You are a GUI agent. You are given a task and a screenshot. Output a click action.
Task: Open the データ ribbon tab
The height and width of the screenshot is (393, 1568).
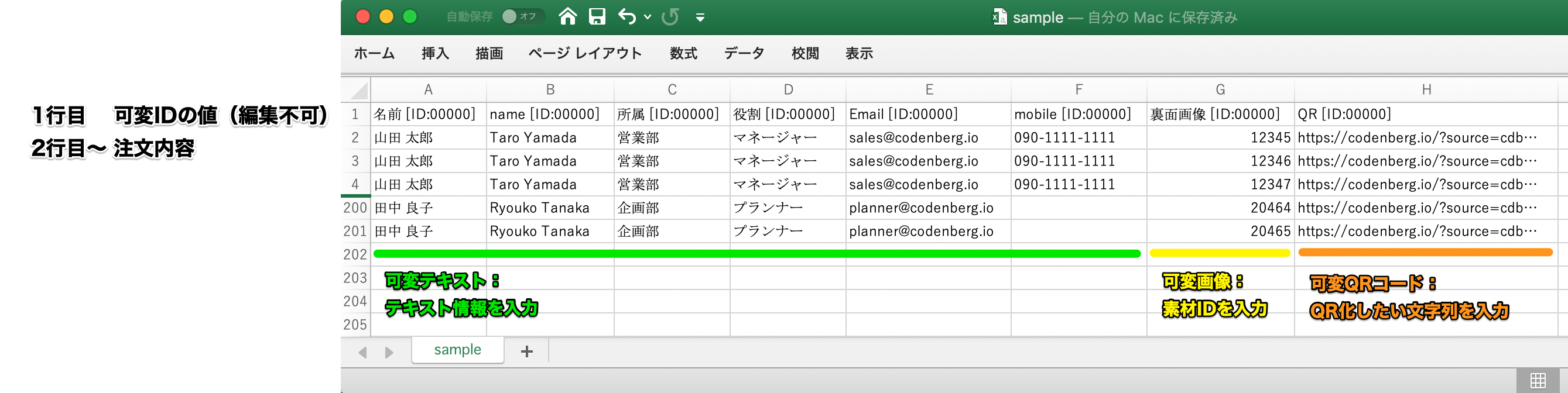tap(744, 54)
